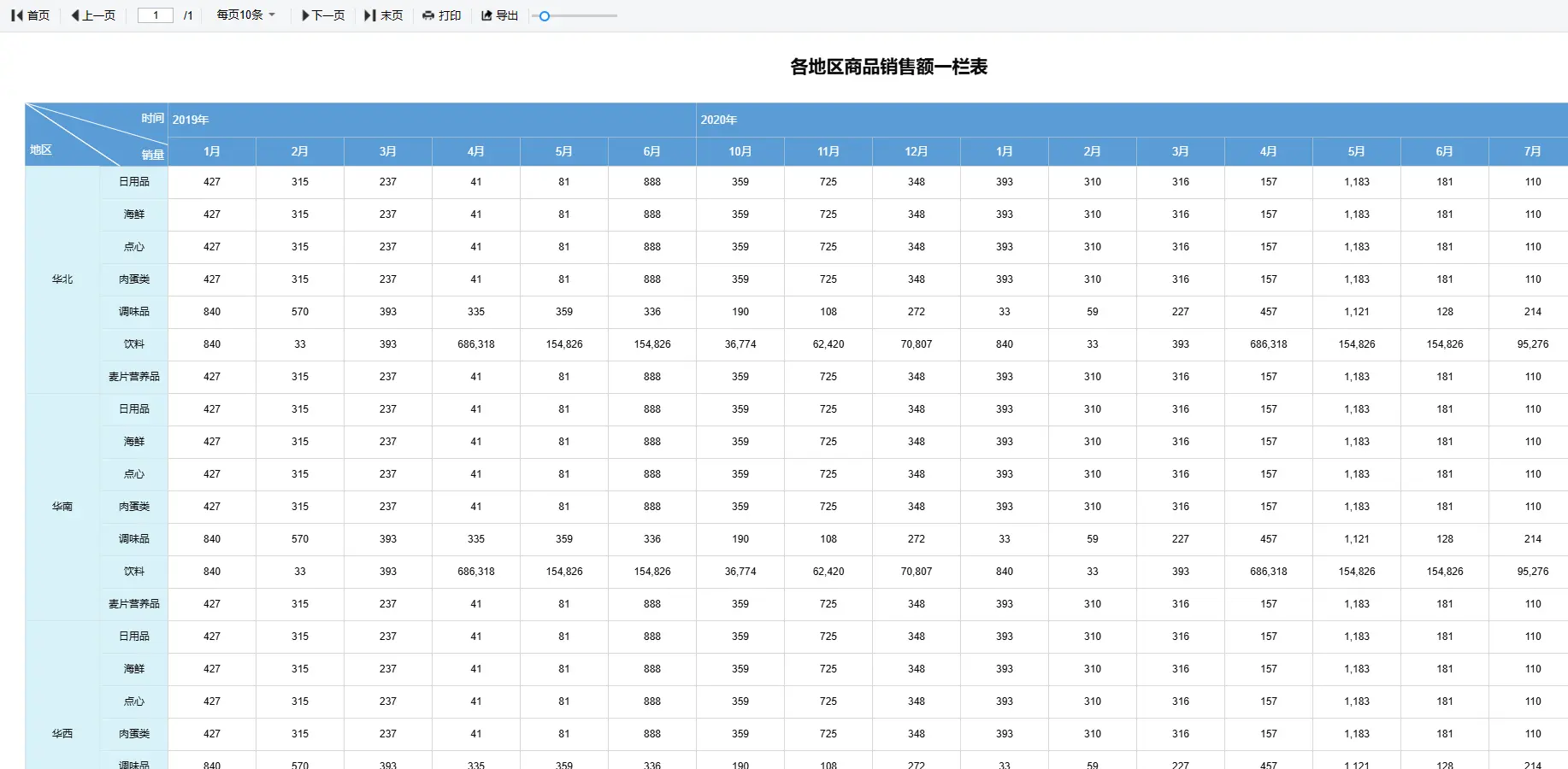Export the report with 导出

(x=500, y=15)
